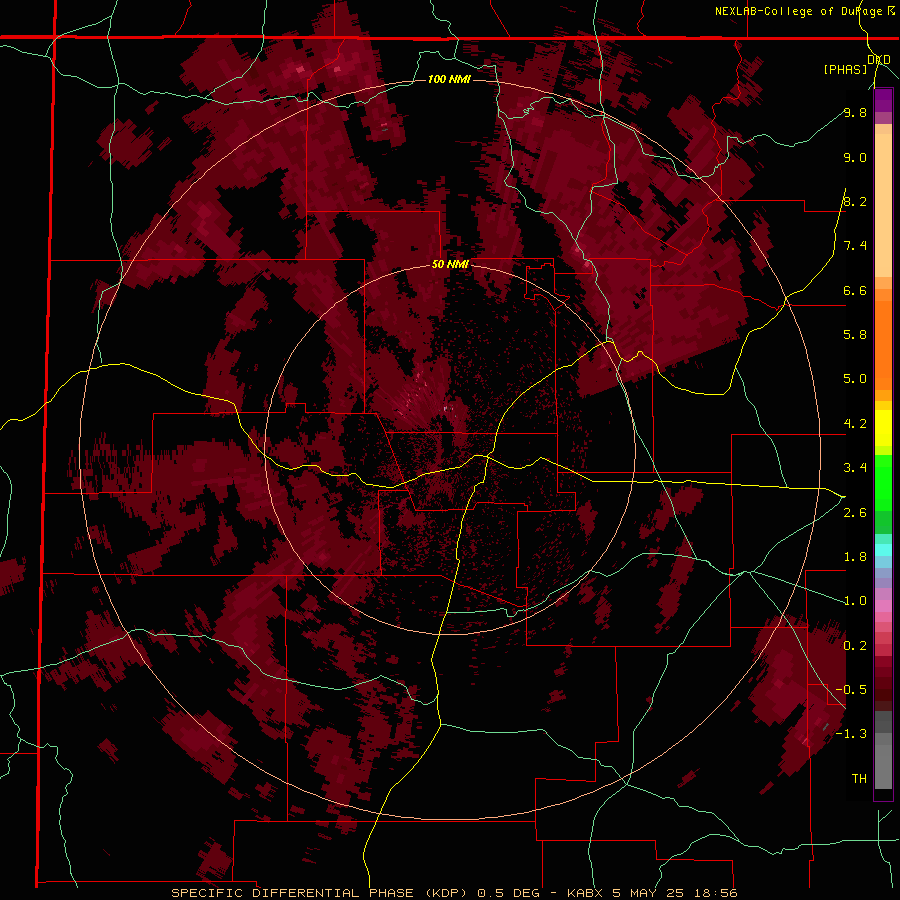900x900 pixels.
Task: Pick the yellow segment of the color bar
Action: tap(883, 428)
